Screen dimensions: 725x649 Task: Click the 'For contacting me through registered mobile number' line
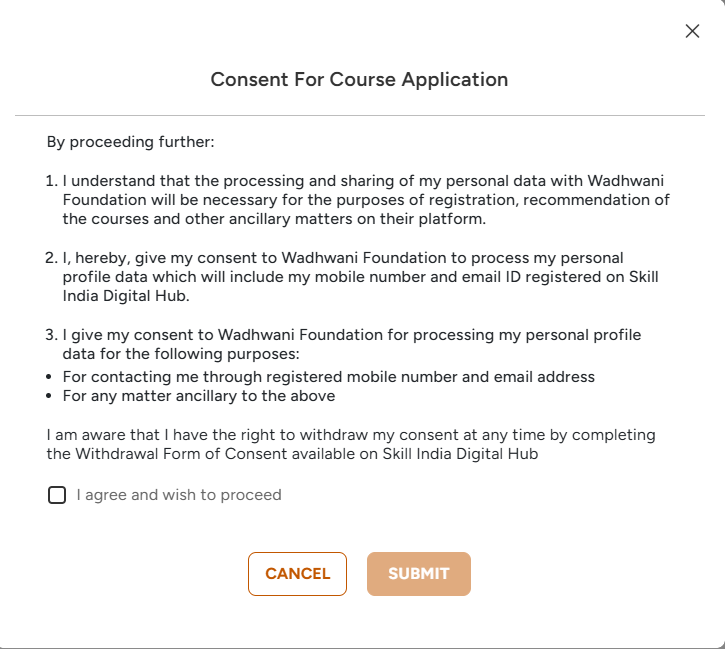tap(328, 377)
